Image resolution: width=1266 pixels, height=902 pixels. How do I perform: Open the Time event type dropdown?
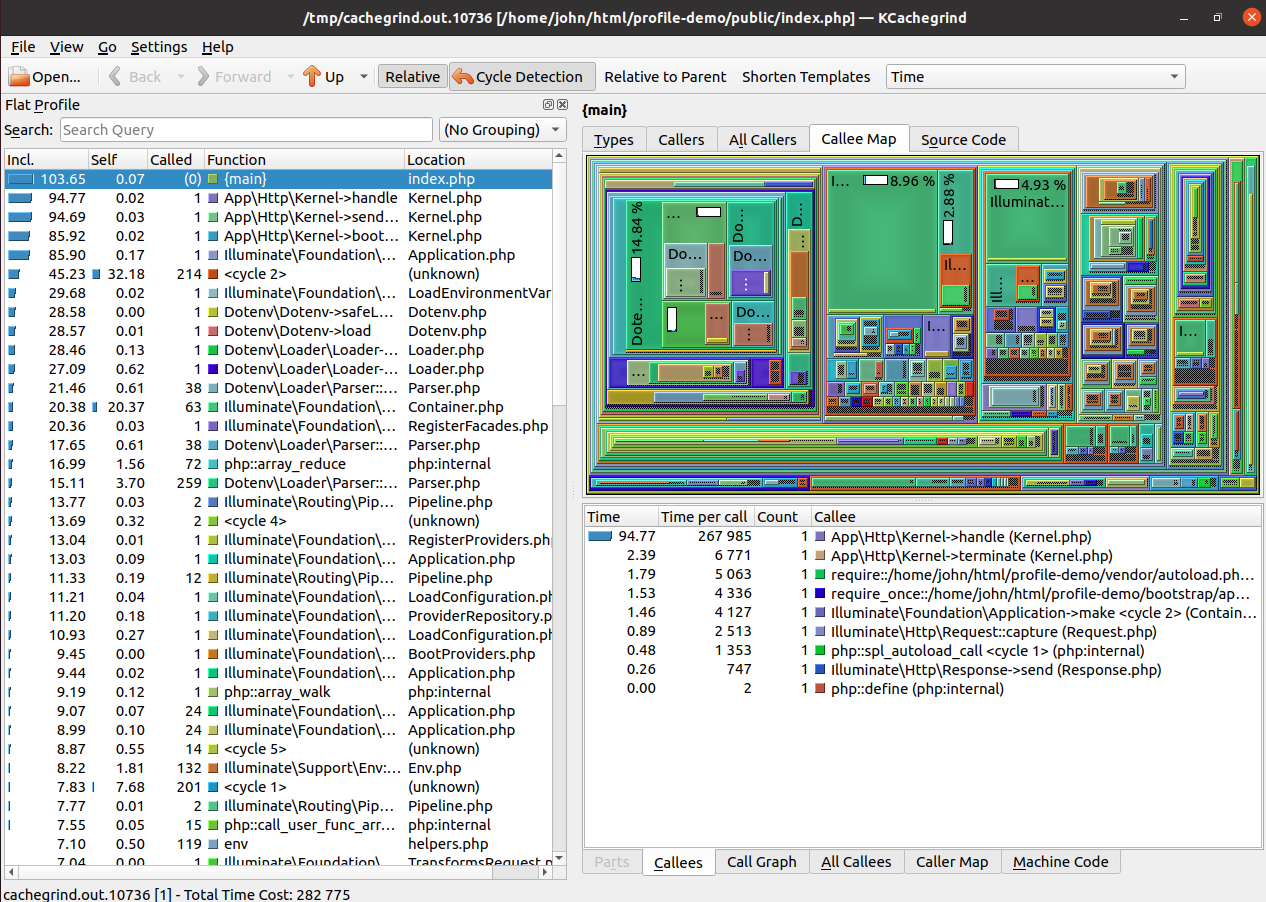pos(1035,77)
